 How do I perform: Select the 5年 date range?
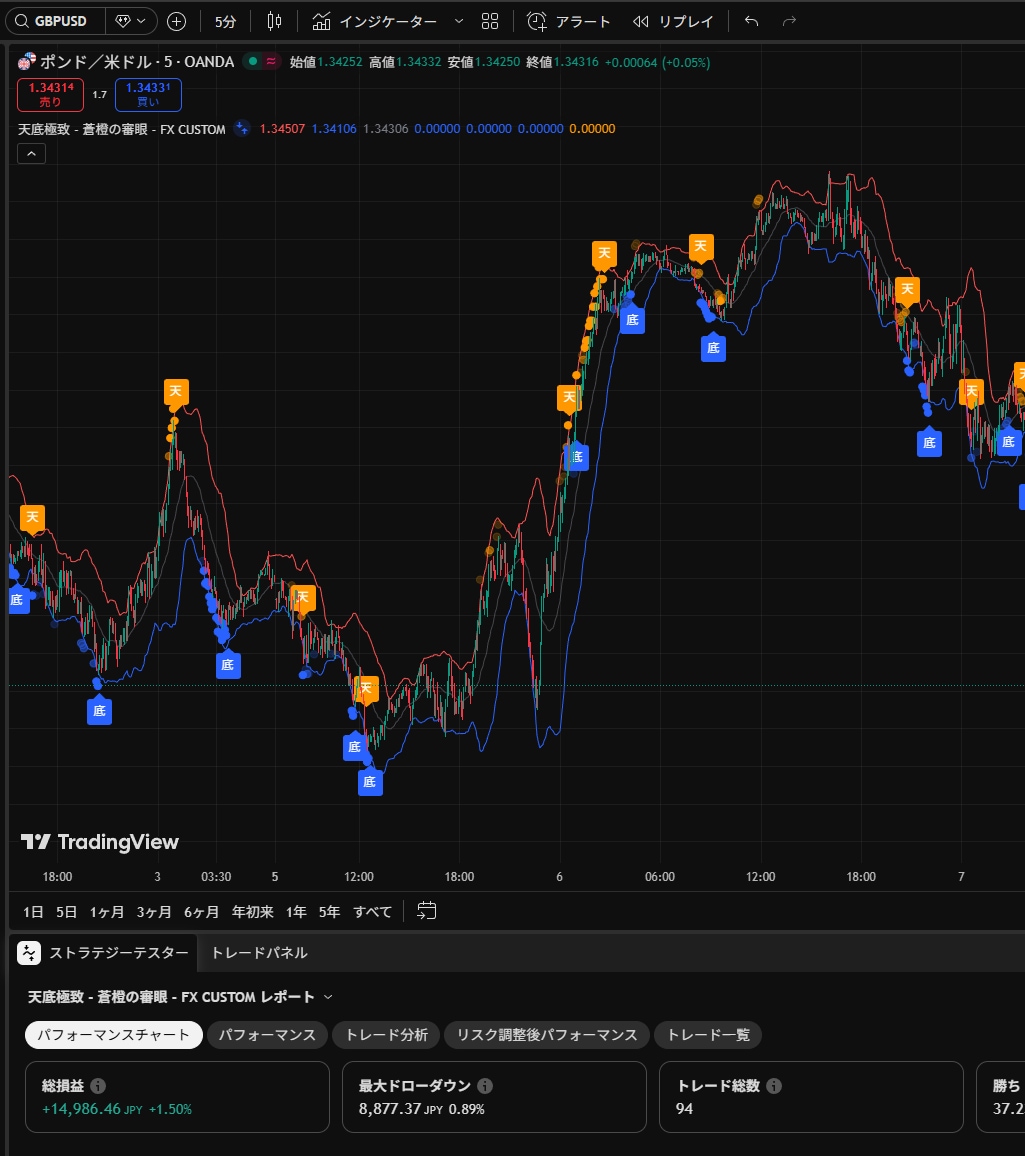[330, 912]
